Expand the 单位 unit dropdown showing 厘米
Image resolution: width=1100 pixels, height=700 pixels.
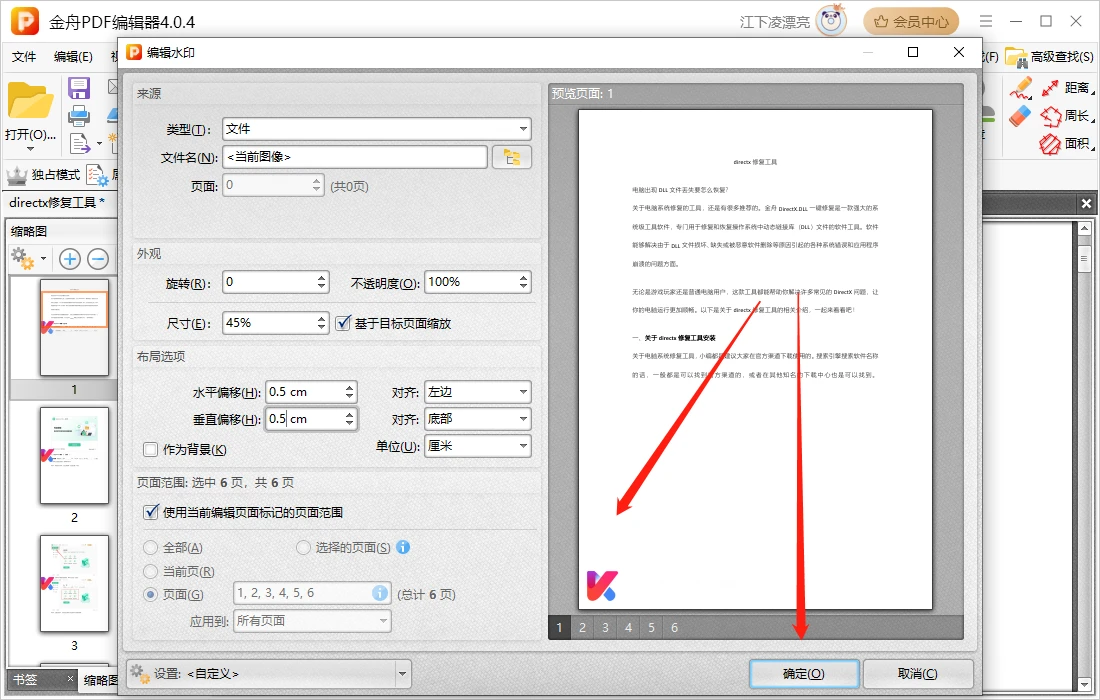(x=477, y=446)
